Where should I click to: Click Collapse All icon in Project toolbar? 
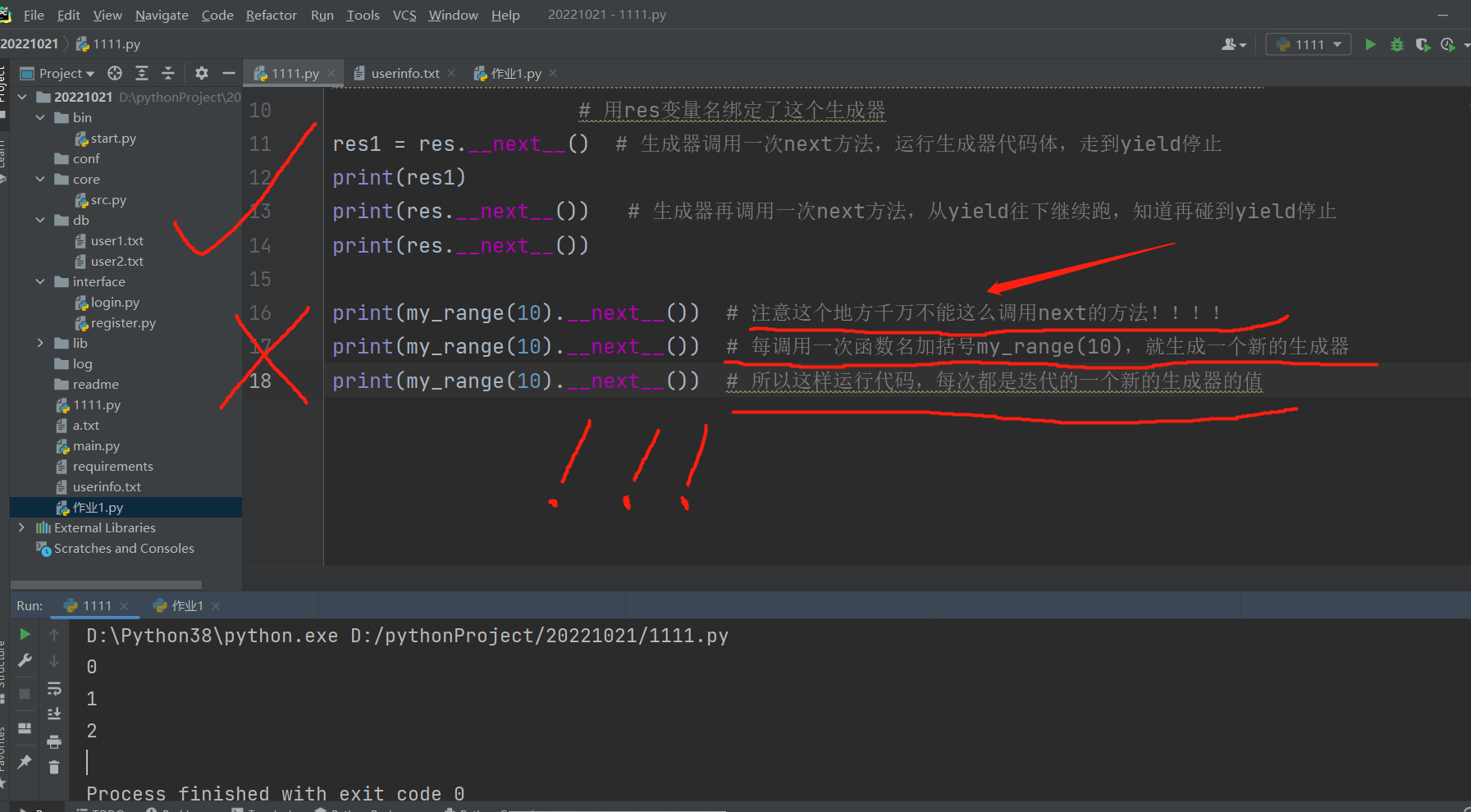(168, 73)
